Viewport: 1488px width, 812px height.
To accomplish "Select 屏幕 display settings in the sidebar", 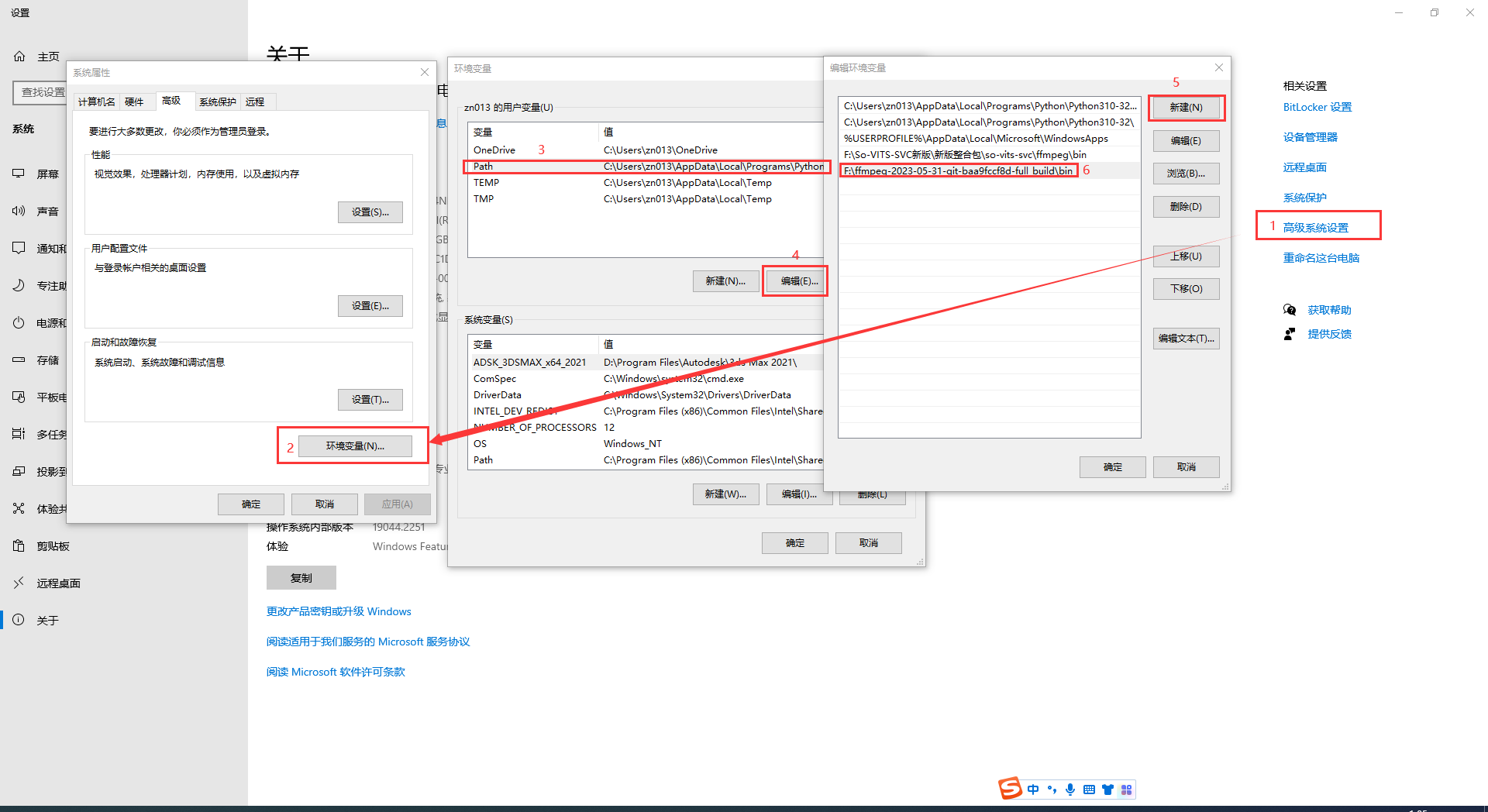I will [x=48, y=174].
